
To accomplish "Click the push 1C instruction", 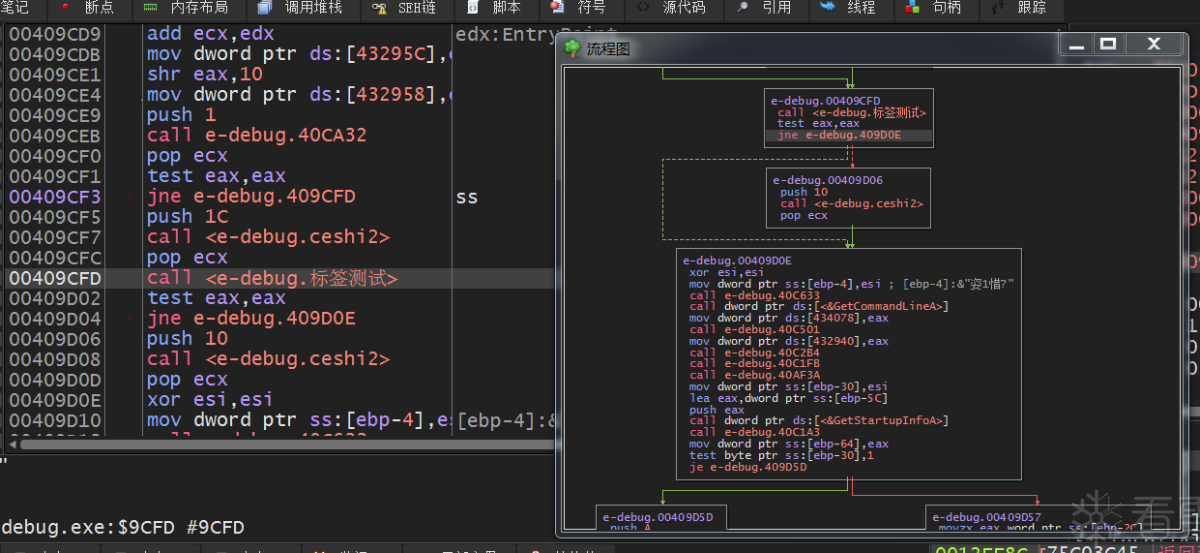I will (x=187, y=217).
